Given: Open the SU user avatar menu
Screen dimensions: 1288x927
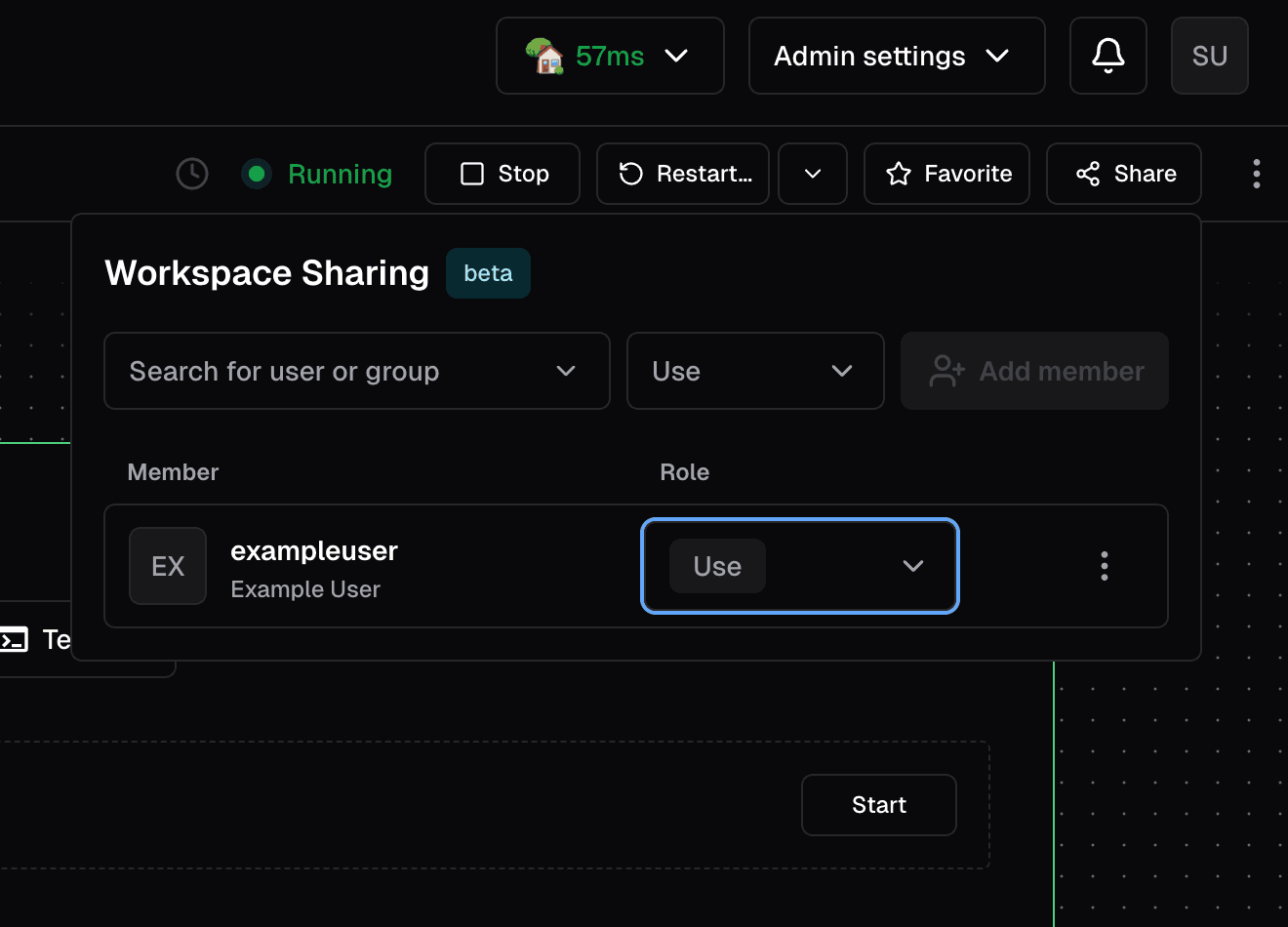Looking at the screenshot, I should (1209, 56).
